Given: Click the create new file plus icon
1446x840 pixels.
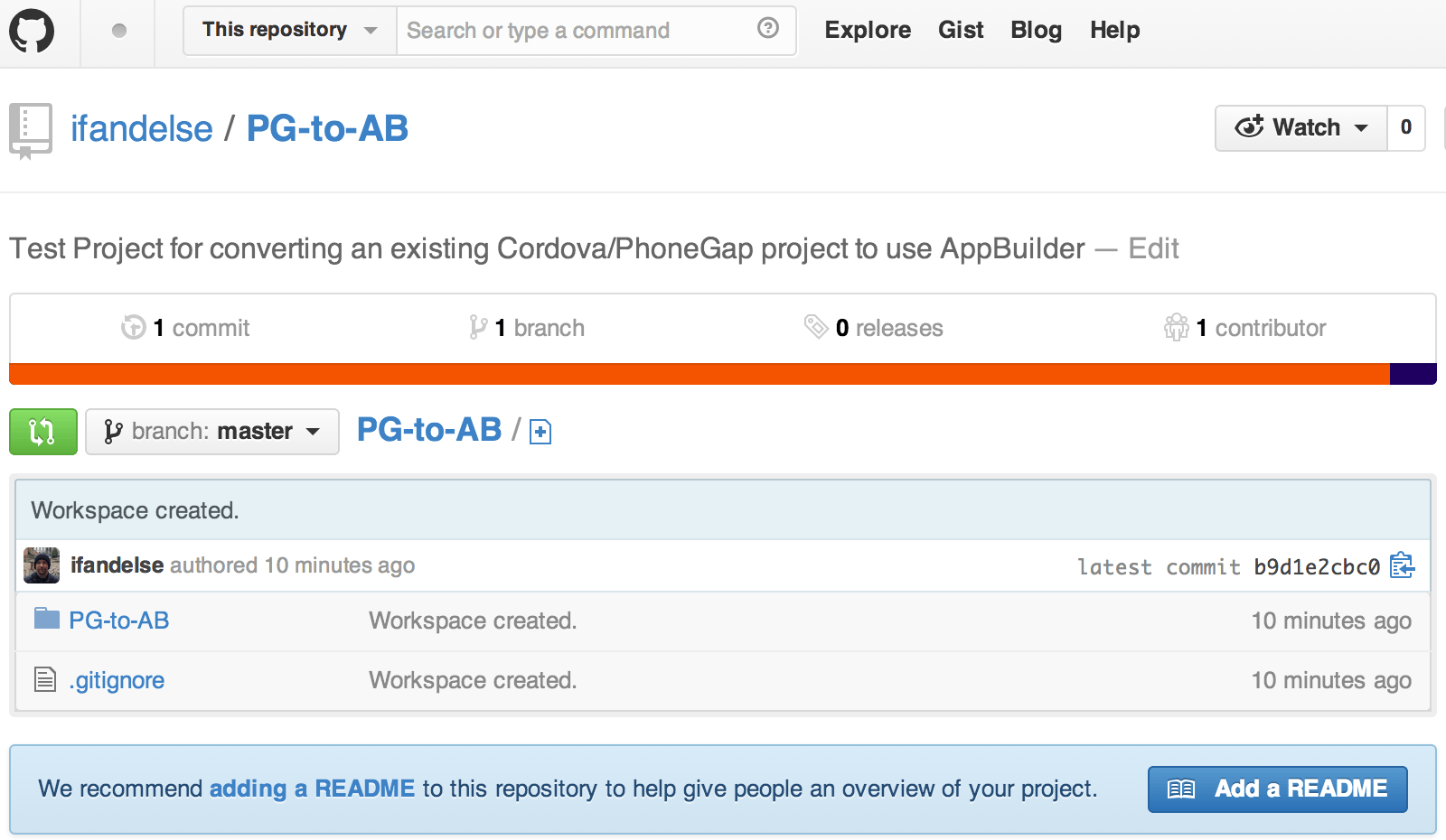Looking at the screenshot, I should point(540,433).
